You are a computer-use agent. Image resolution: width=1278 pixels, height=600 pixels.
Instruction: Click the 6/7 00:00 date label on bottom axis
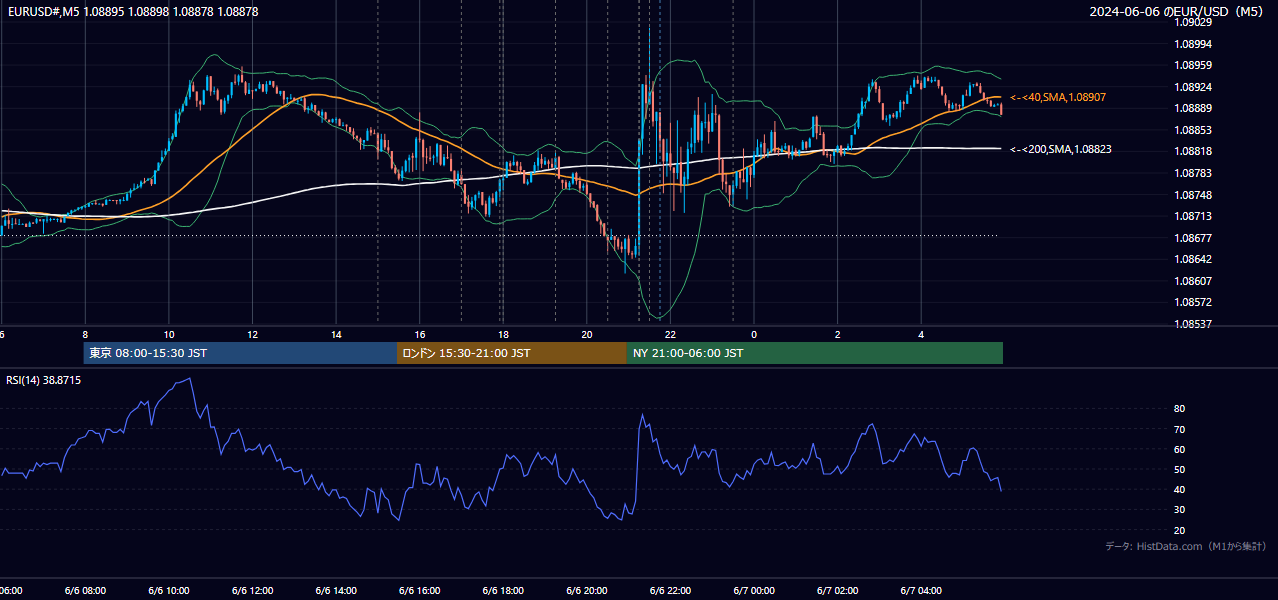pos(754,591)
